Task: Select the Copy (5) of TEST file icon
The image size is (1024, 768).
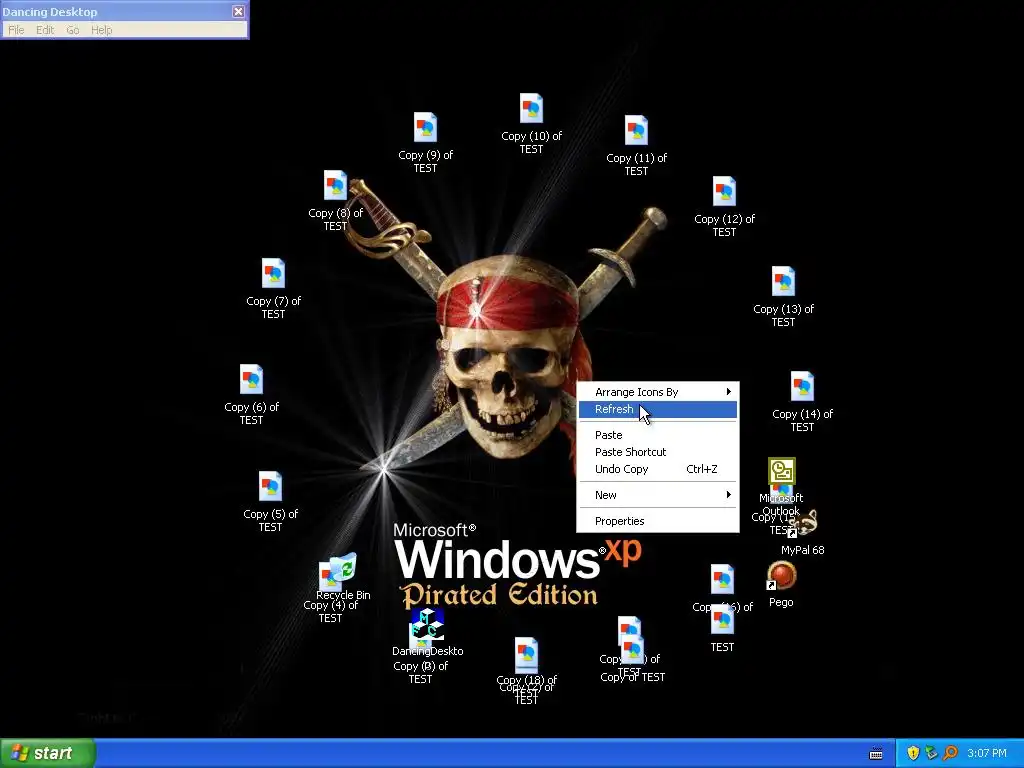Action: click(x=270, y=487)
